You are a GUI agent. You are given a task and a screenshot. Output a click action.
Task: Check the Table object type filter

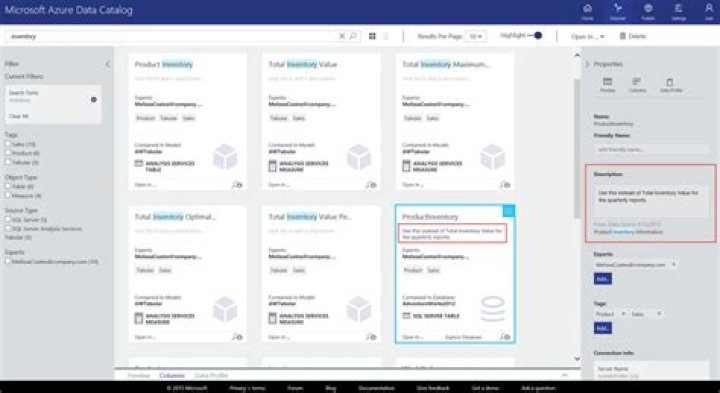coord(8,186)
